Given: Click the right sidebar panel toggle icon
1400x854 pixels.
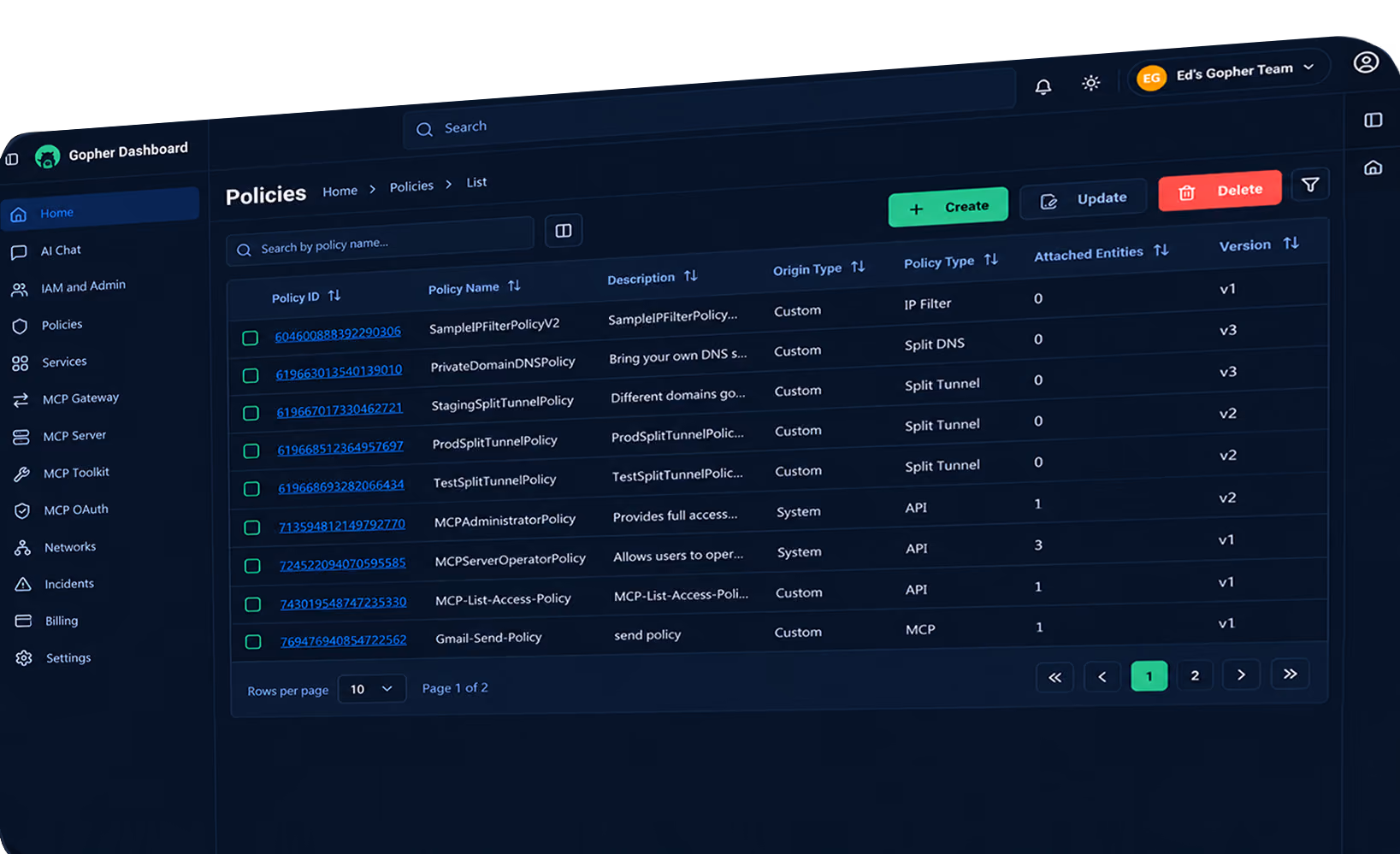Looking at the screenshot, I should (1373, 121).
